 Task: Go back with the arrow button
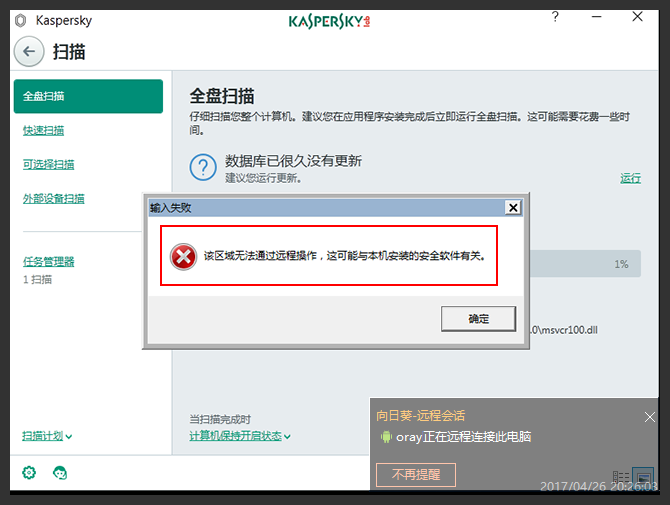point(29,52)
